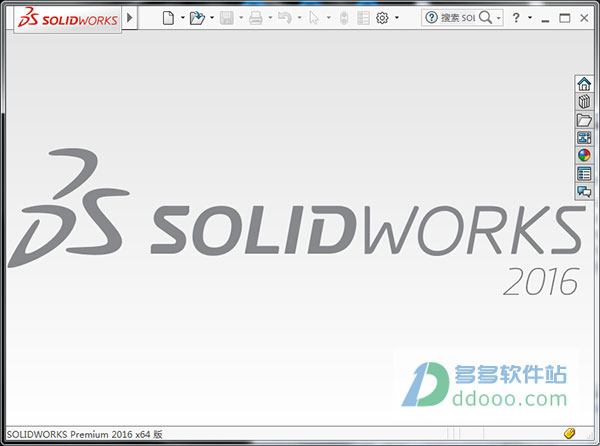600x446 pixels.
Task: Expand the Help dropdown arrow
Action: pos(530,18)
